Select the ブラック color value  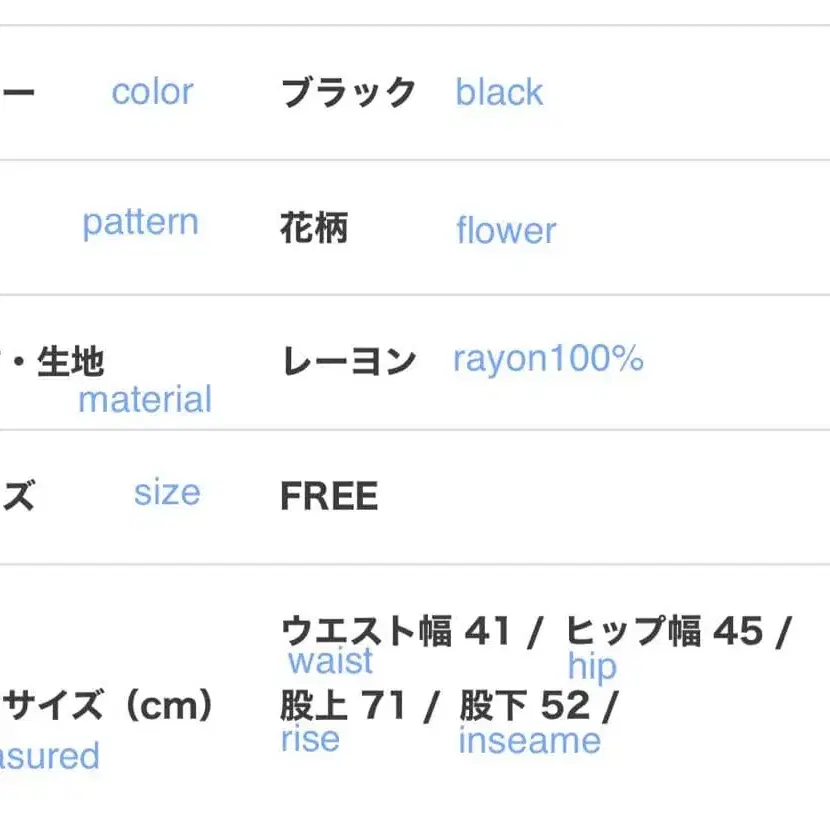click(348, 93)
